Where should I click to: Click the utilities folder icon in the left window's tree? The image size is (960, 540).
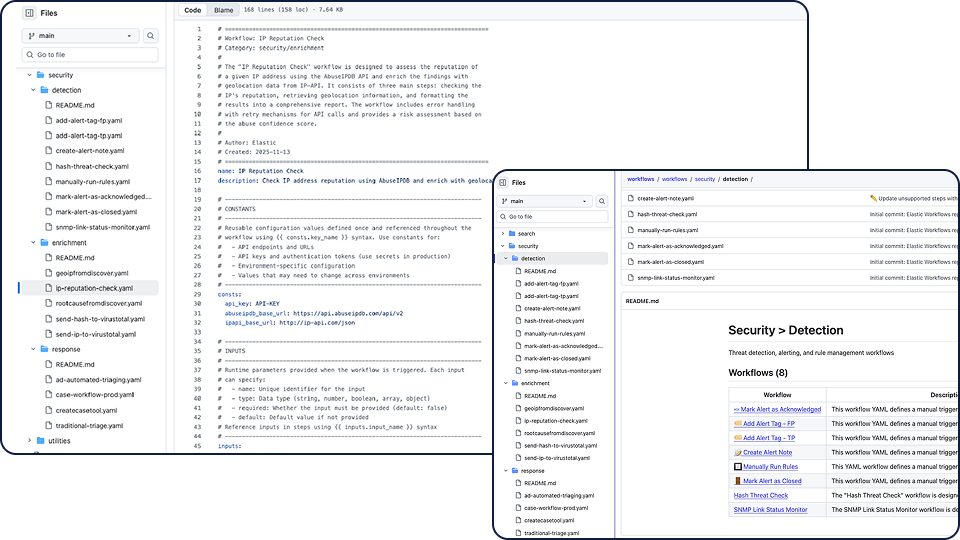tap(40, 440)
